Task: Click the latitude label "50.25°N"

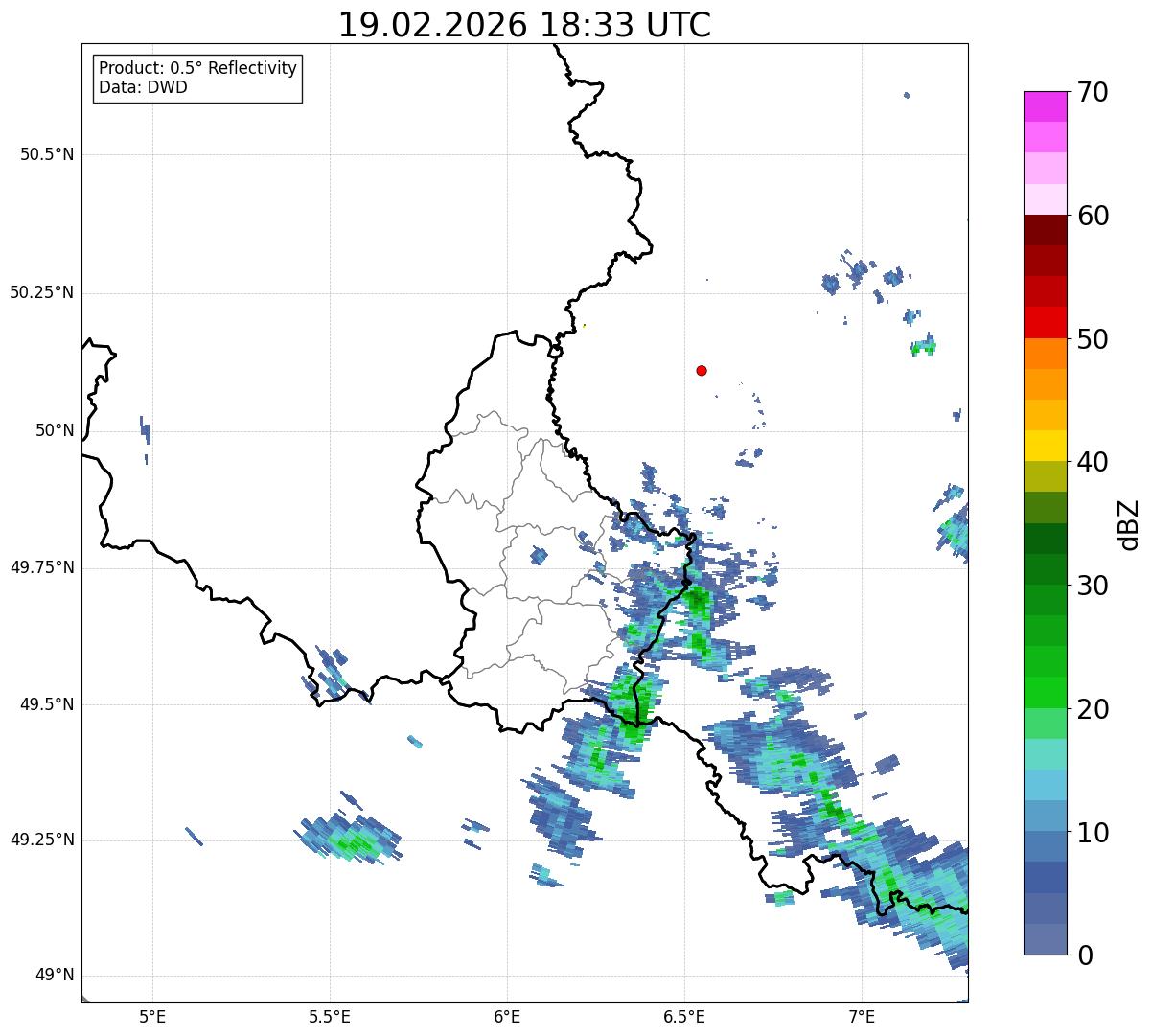Action: click(41, 292)
